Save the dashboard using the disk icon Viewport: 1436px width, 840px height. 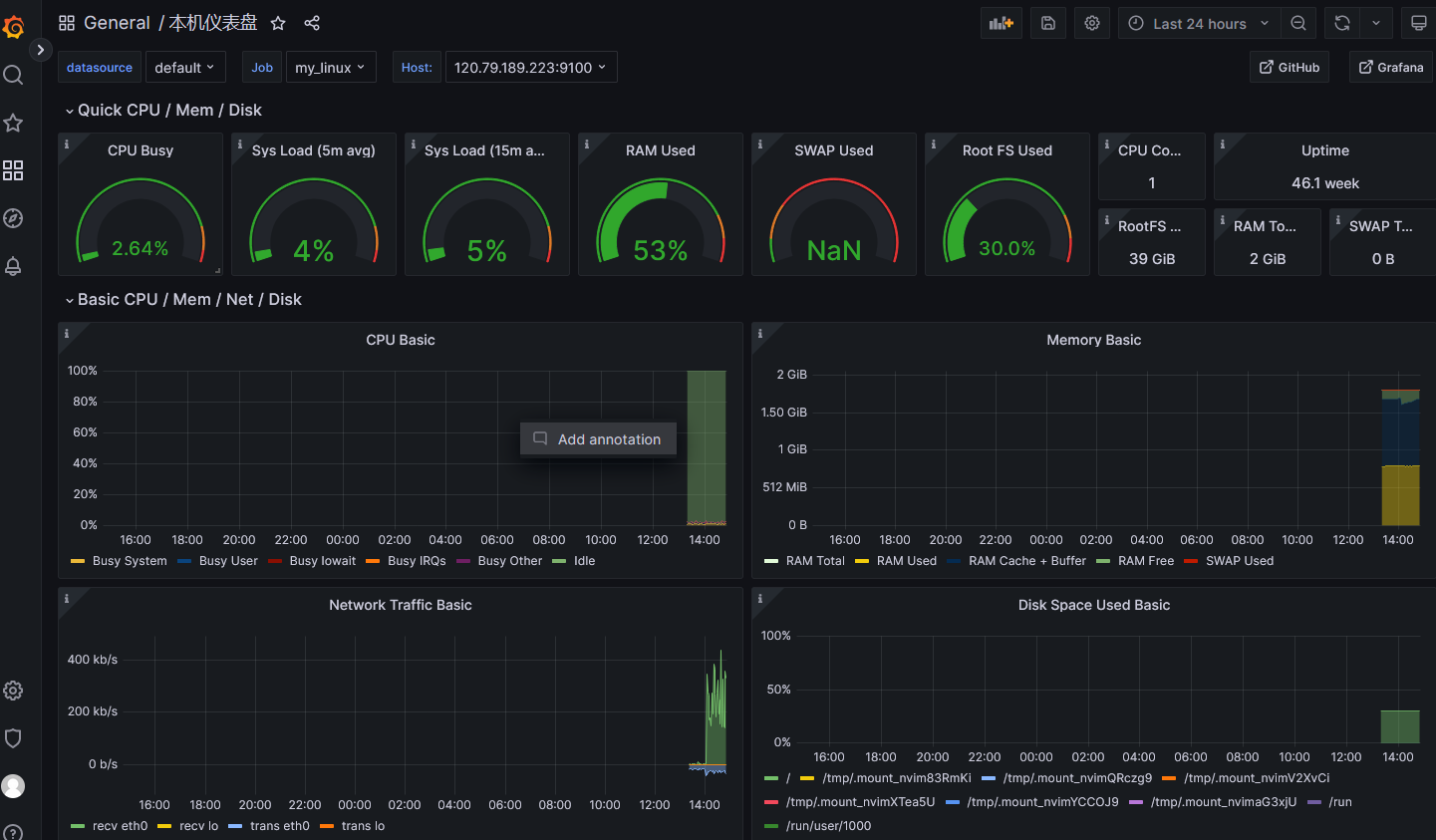point(1048,23)
